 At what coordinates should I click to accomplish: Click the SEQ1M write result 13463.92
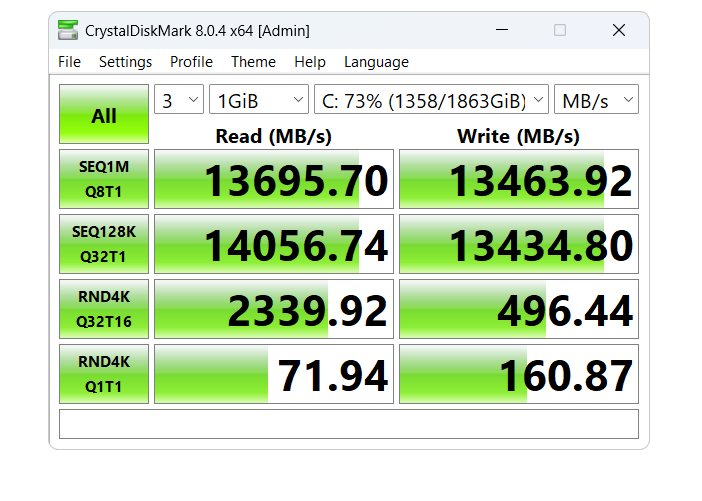click(519, 179)
